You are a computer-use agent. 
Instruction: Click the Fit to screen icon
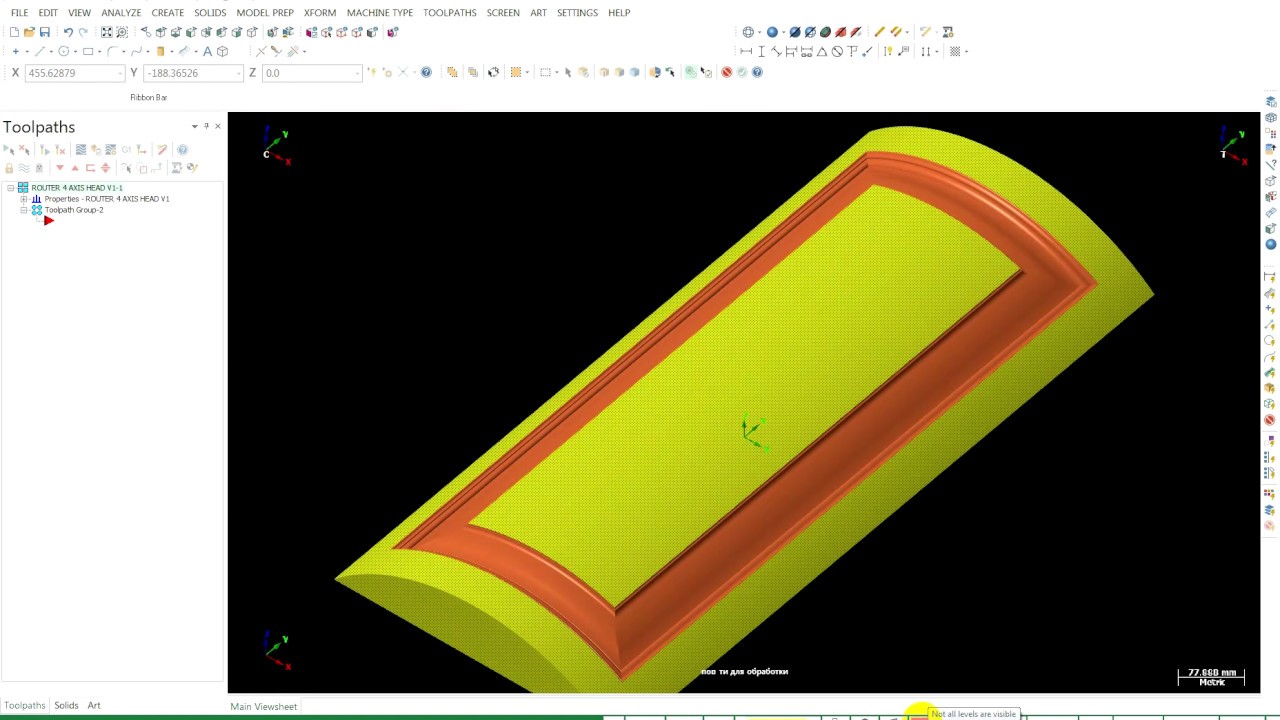coord(107,32)
